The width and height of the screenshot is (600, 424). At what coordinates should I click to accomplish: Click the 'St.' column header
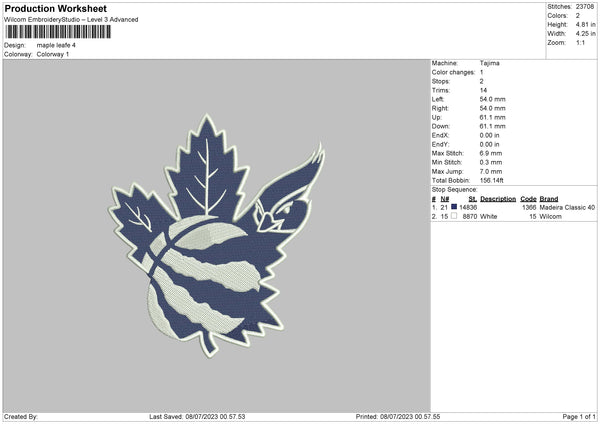473,199
